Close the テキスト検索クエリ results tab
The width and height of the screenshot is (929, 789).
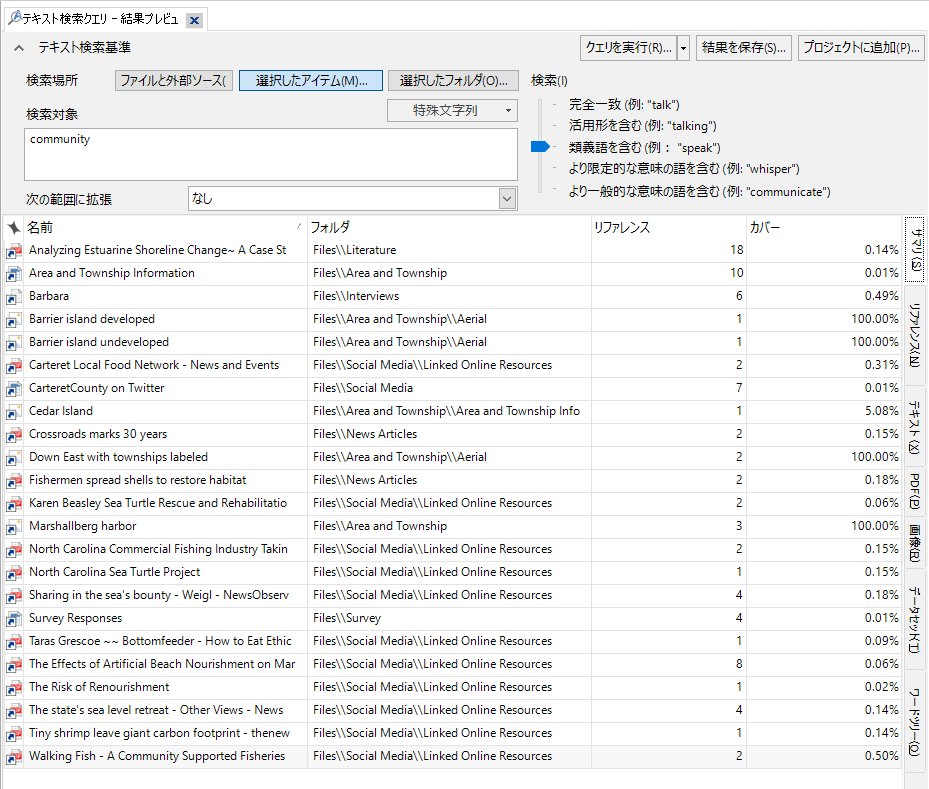point(194,20)
